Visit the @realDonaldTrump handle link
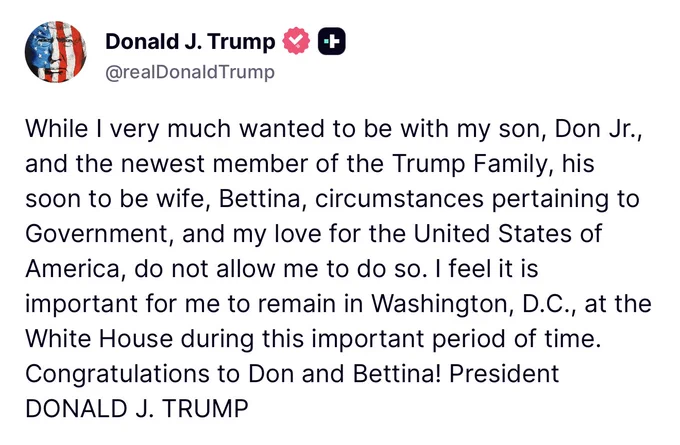 190,72
